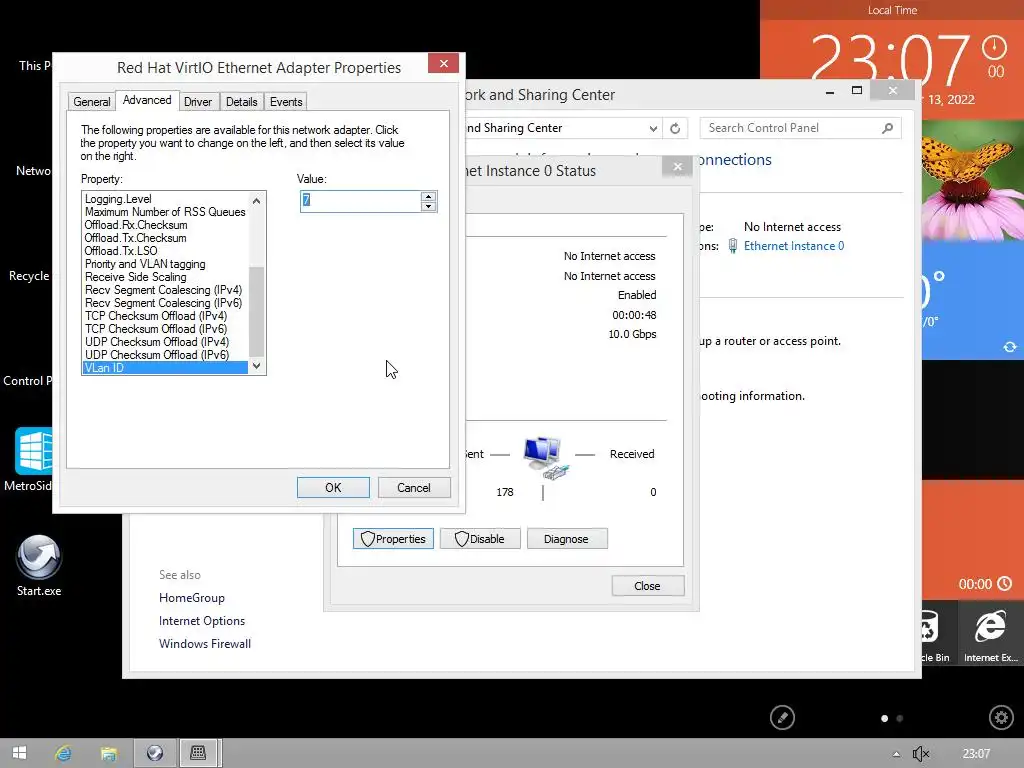Click the alarm clock icon on time tile
This screenshot has height=768, width=1024.
pyautogui.click(x=995, y=48)
